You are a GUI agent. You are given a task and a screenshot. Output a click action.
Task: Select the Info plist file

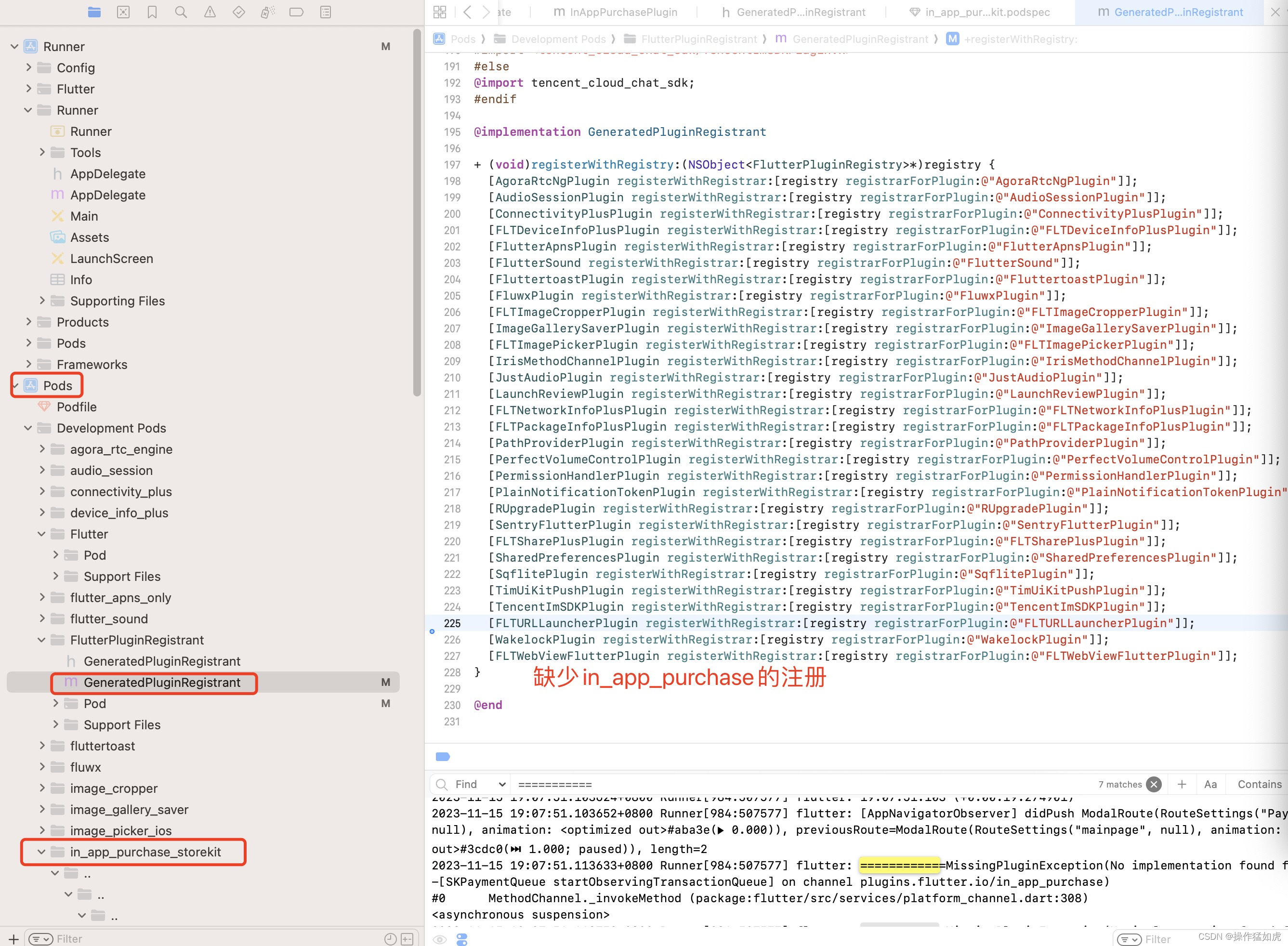[x=81, y=279]
